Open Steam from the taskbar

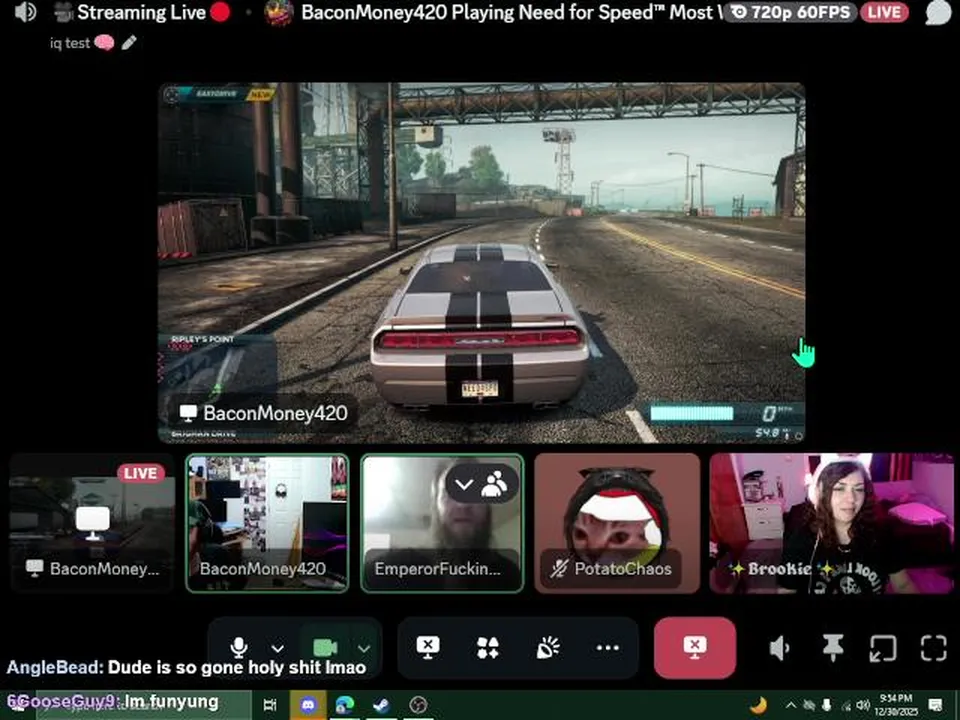pos(382,705)
